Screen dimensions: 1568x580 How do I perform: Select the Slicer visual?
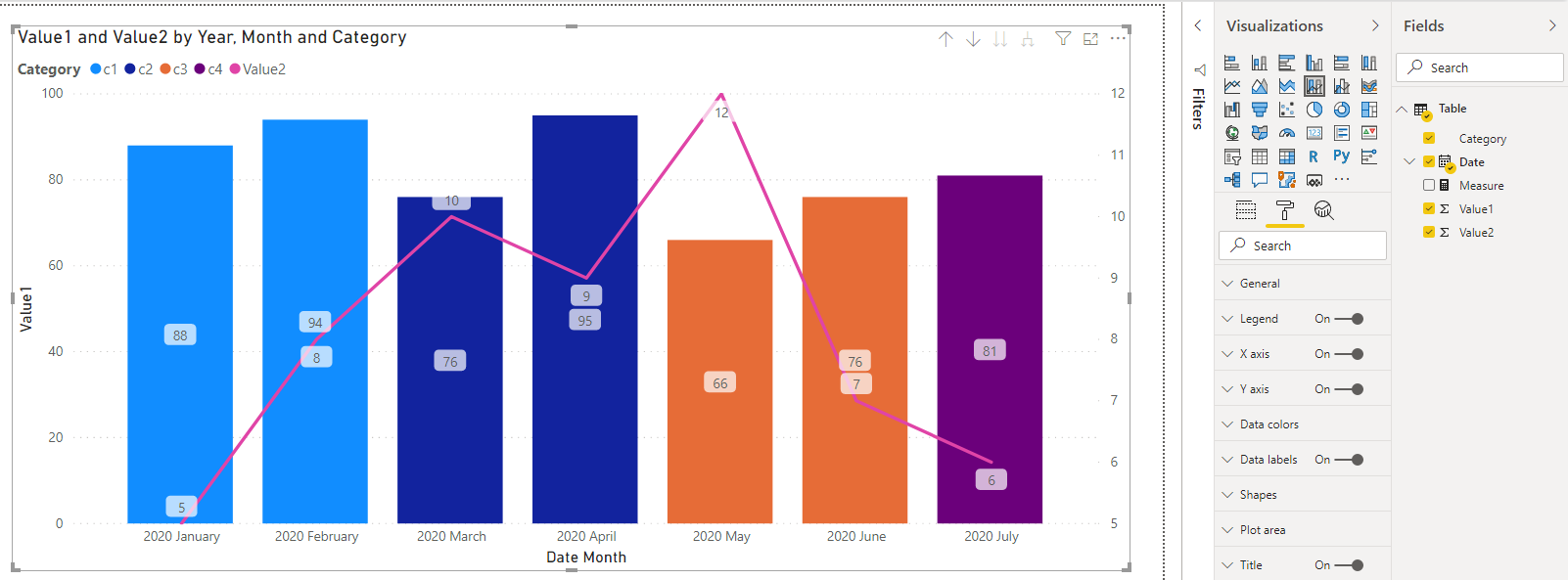[1232, 156]
